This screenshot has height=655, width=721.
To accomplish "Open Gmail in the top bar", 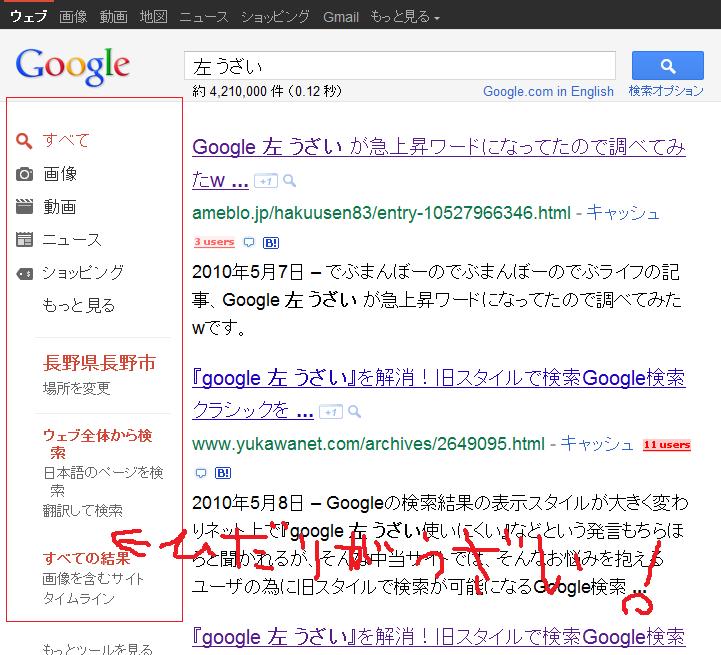I will (341, 17).
